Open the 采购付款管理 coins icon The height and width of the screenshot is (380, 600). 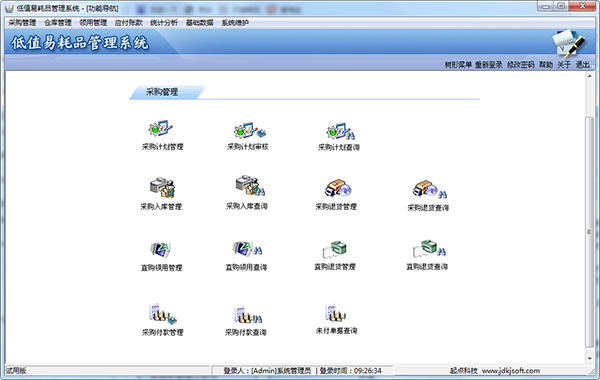click(x=163, y=314)
